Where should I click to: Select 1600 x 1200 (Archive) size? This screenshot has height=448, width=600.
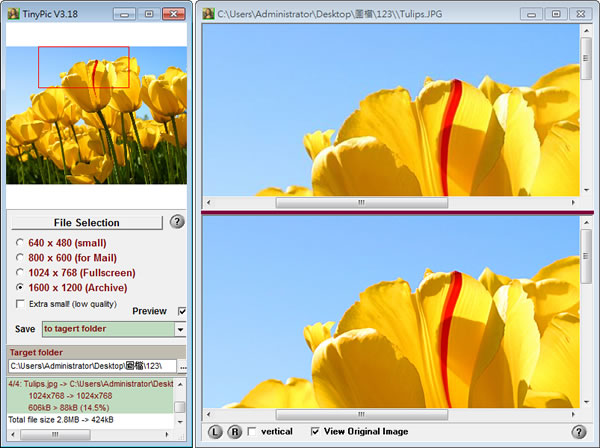pos(21,288)
